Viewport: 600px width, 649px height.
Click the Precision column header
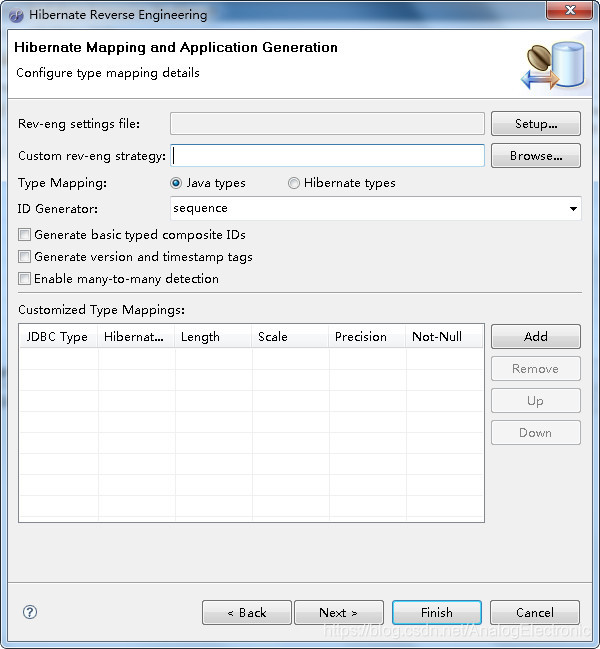[x=367, y=337]
